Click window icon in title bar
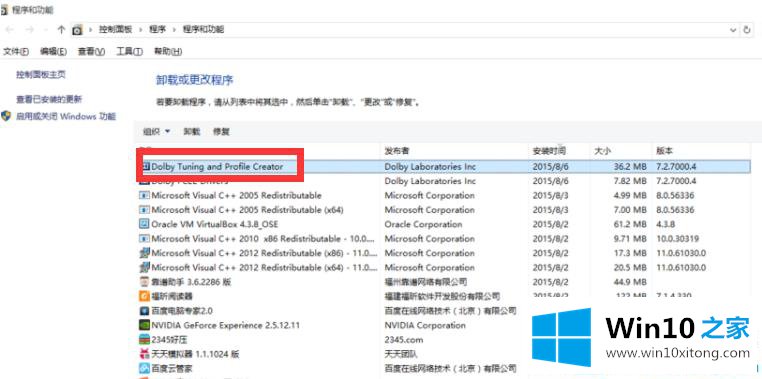The height and width of the screenshot is (379, 762). pyautogui.click(x=4, y=9)
